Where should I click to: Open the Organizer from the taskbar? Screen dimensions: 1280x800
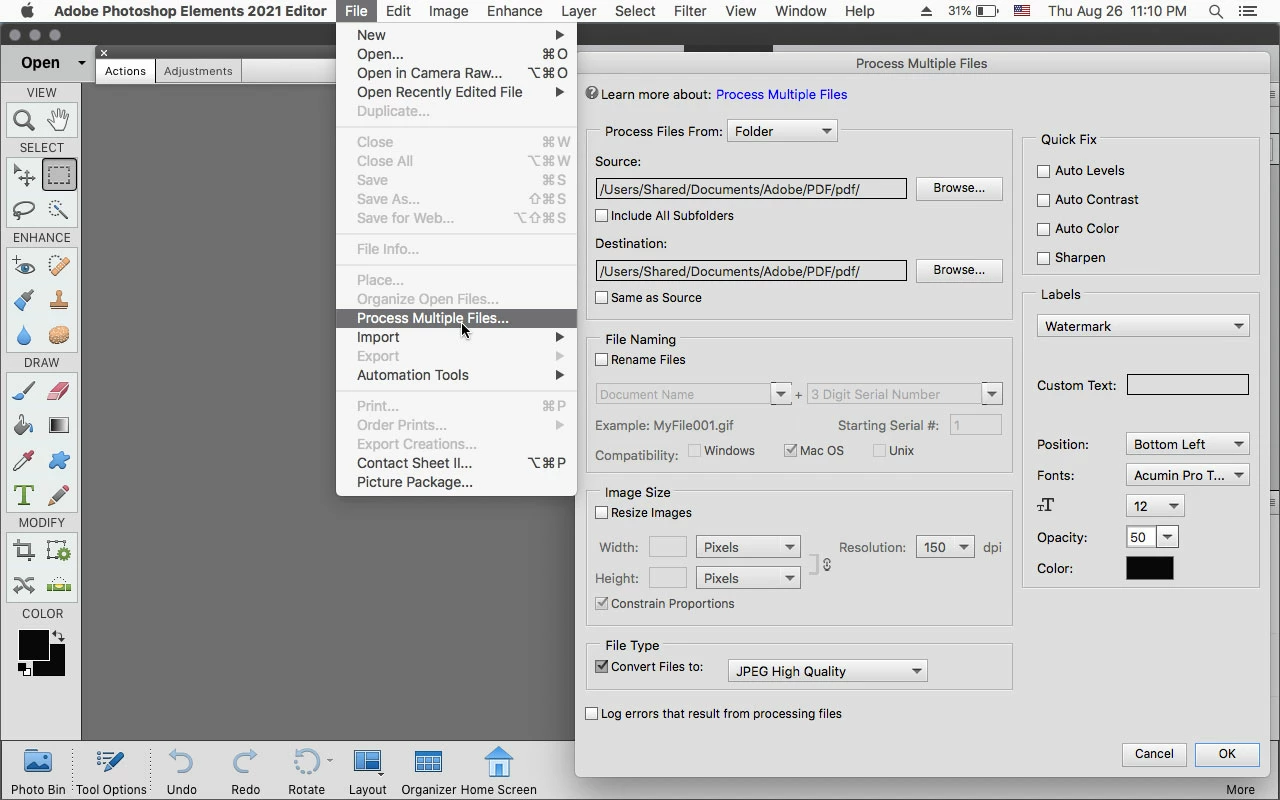pyautogui.click(x=428, y=771)
